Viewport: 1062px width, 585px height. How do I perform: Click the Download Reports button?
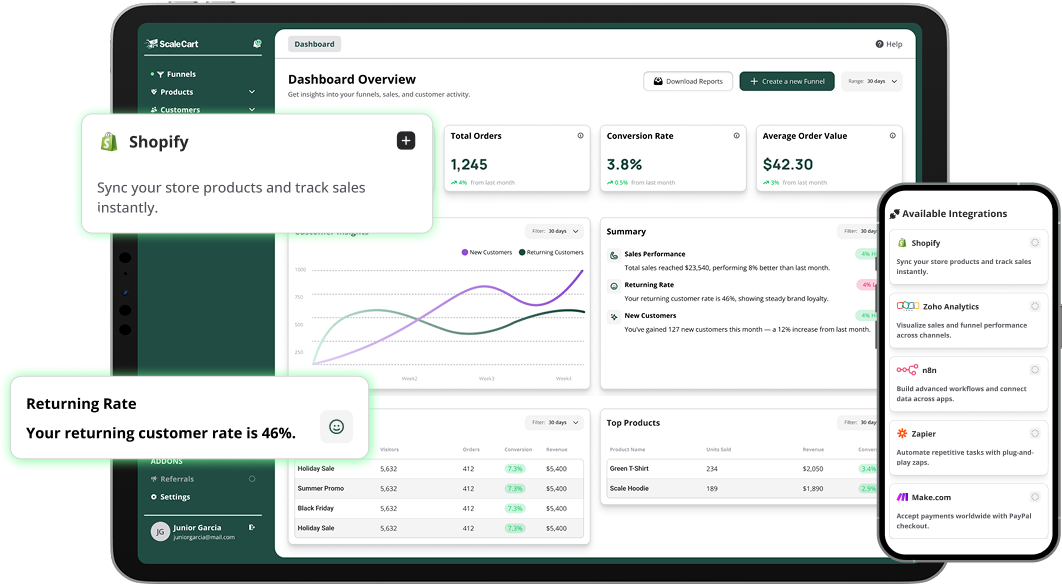point(687,81)
